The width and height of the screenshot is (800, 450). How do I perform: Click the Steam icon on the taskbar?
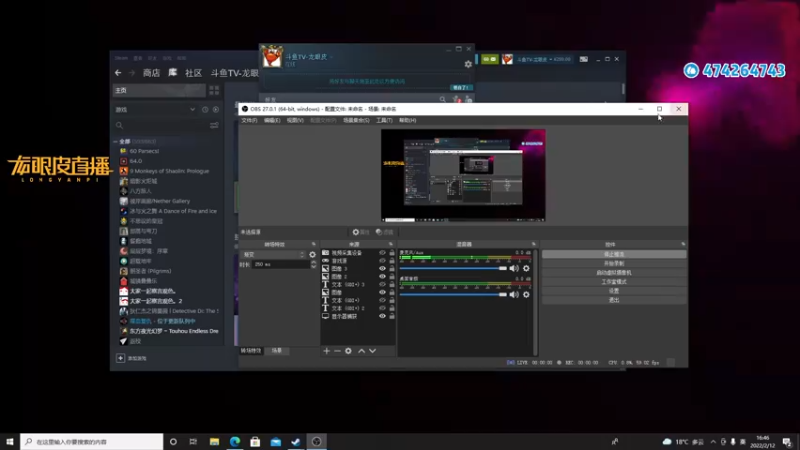click(296, 441)
